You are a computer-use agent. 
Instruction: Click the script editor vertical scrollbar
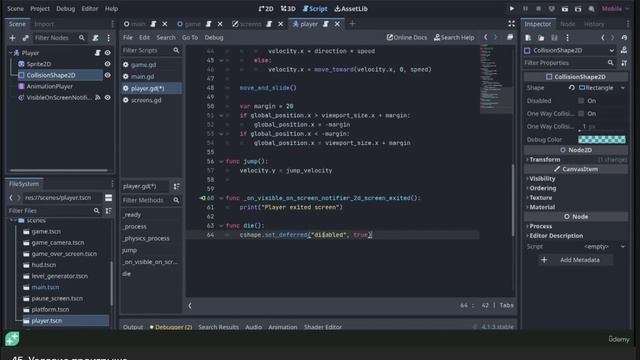pos(513,200)
